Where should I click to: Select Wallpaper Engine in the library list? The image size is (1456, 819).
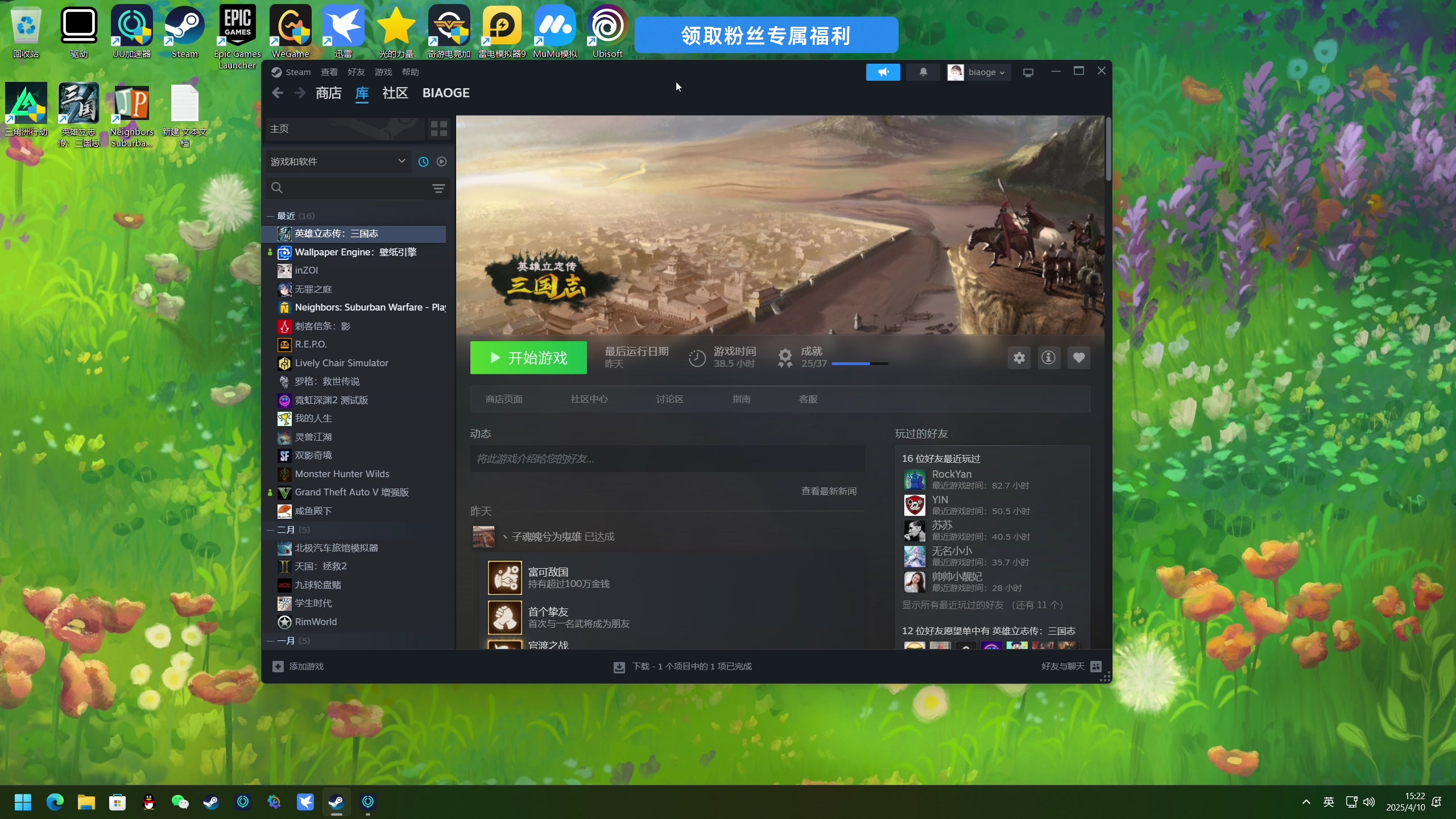[x=355, y=252]
